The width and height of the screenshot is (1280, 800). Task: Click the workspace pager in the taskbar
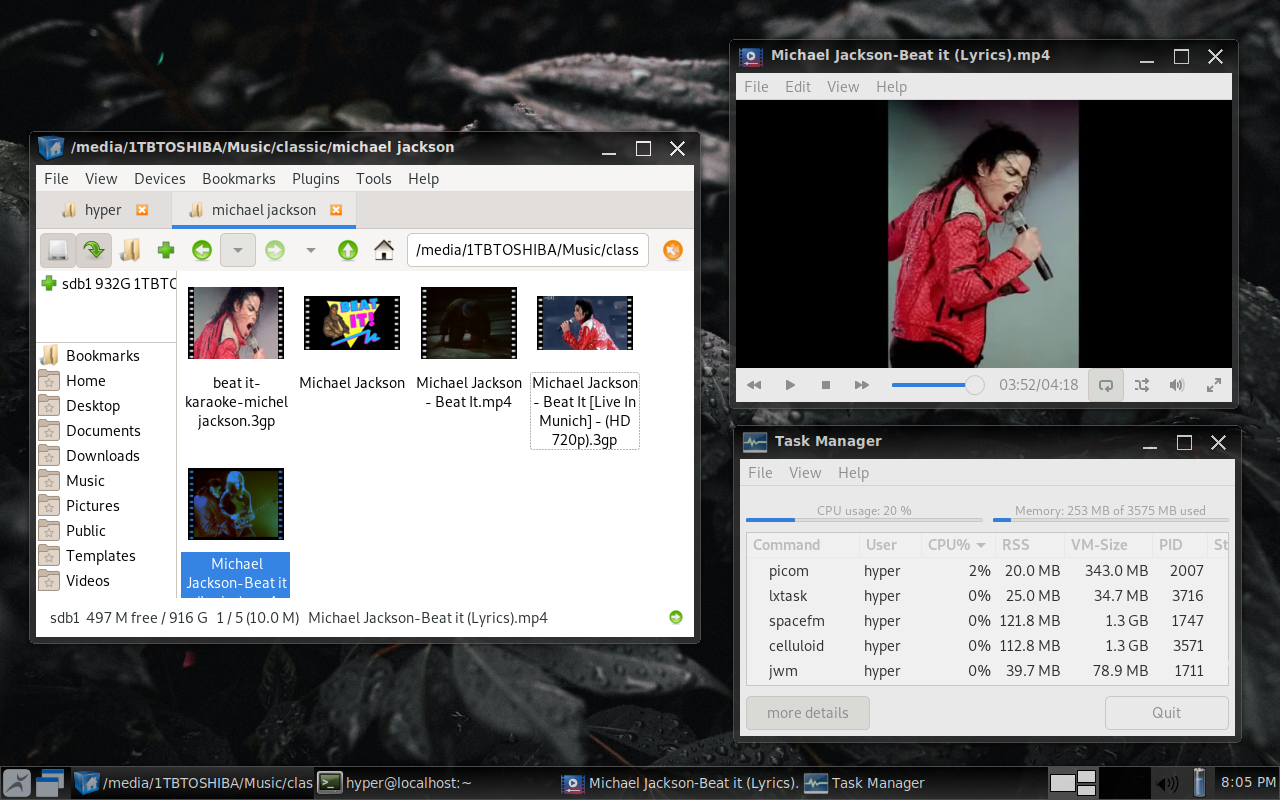point(1073,783)
